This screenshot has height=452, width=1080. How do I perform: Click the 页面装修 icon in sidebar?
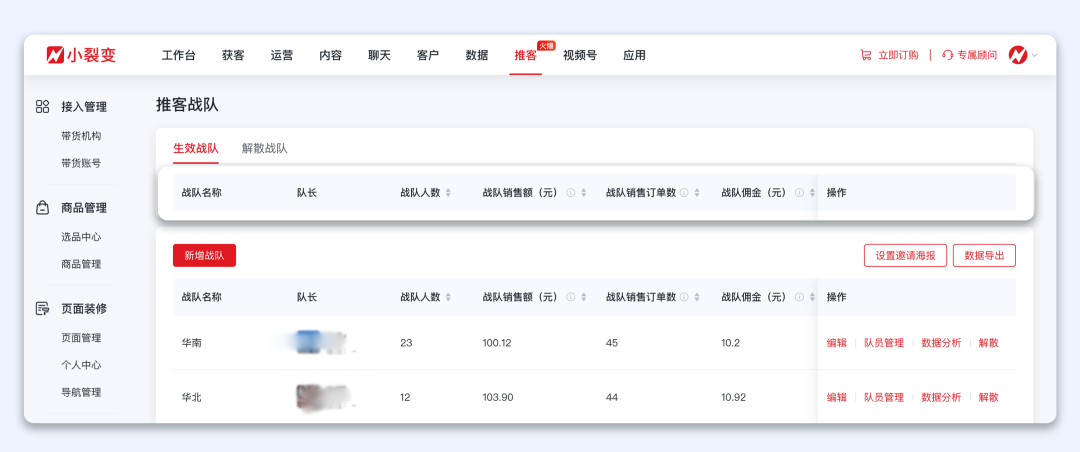pos(43,309)
